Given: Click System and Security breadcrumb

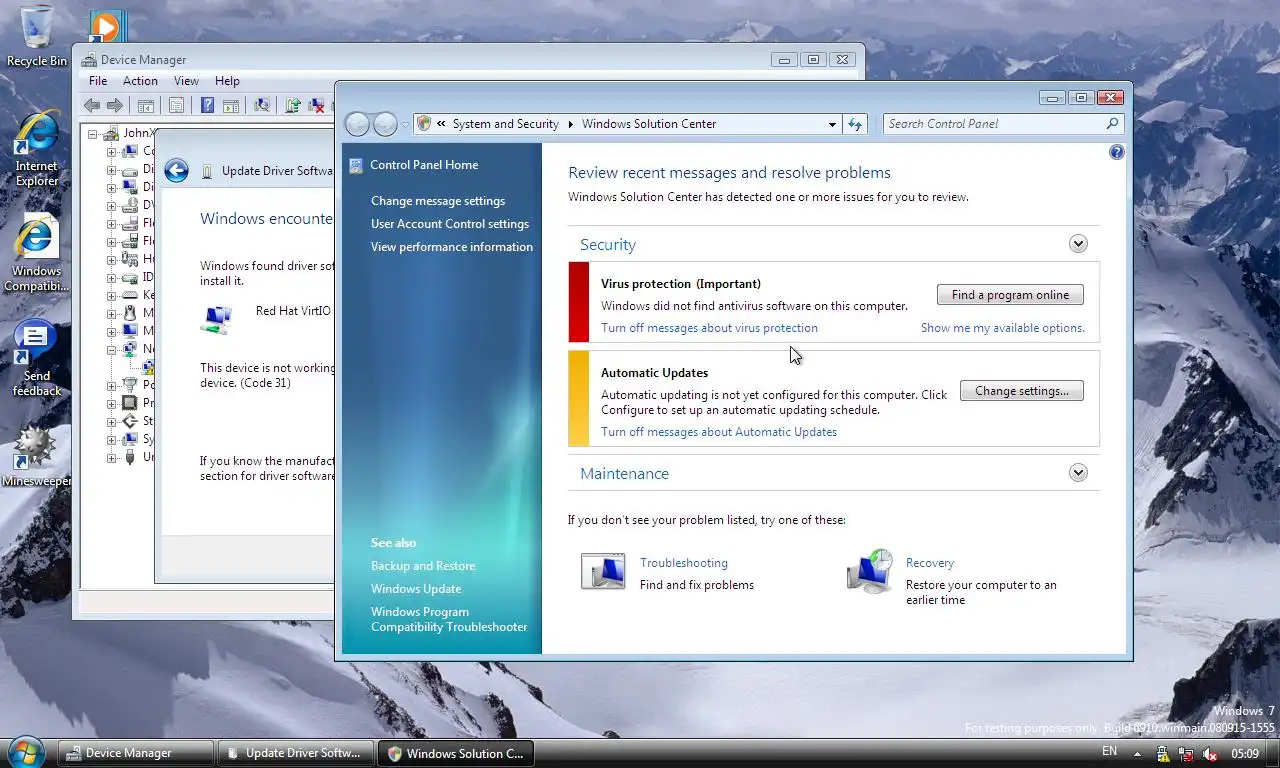Looking at the screenshot, I should (x=505, y=124).
